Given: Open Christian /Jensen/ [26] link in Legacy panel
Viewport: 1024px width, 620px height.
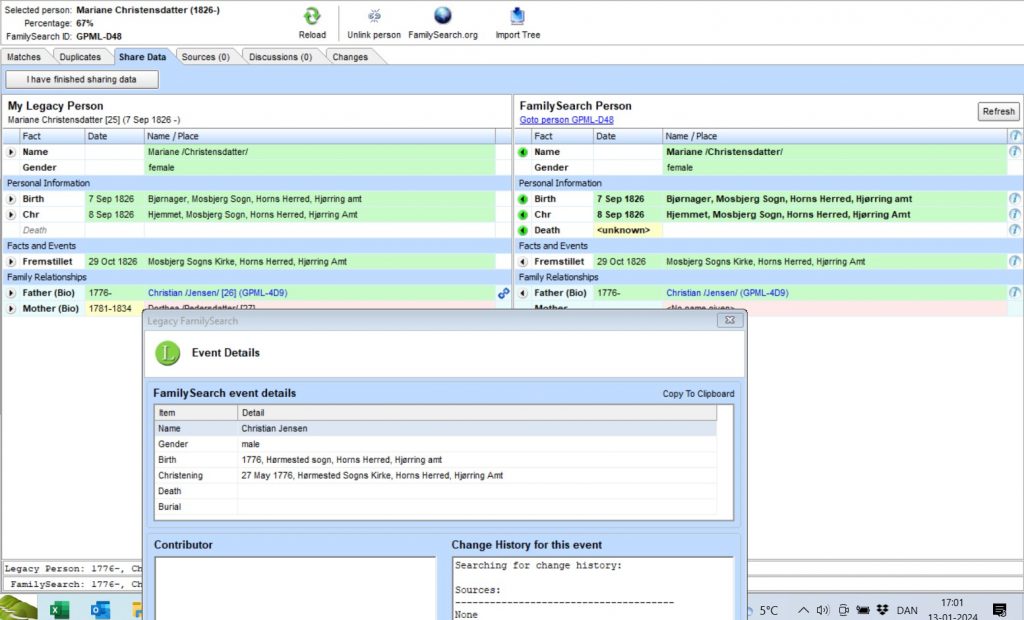Looking at the screenshot, I should click(217, 293).
